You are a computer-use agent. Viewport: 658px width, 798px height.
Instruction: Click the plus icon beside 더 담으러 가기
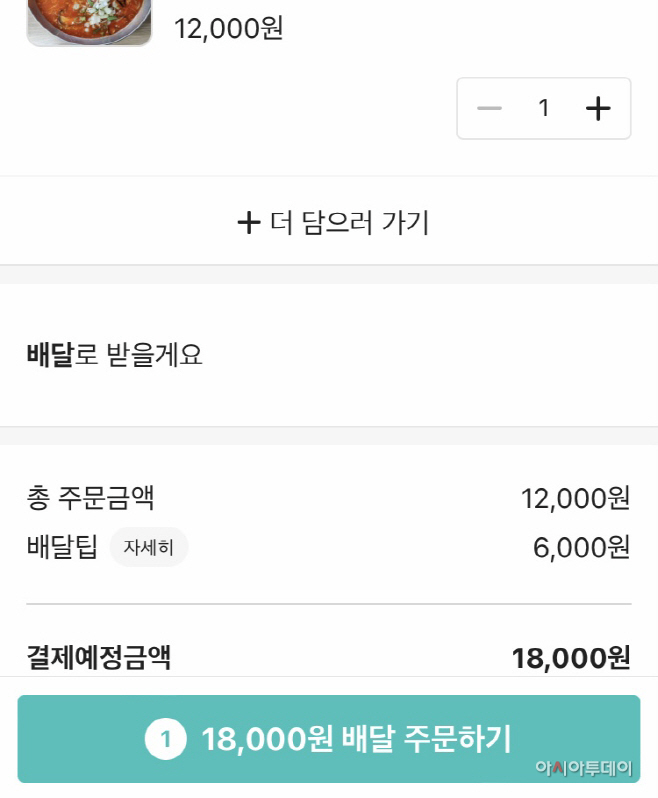point(248,222)
